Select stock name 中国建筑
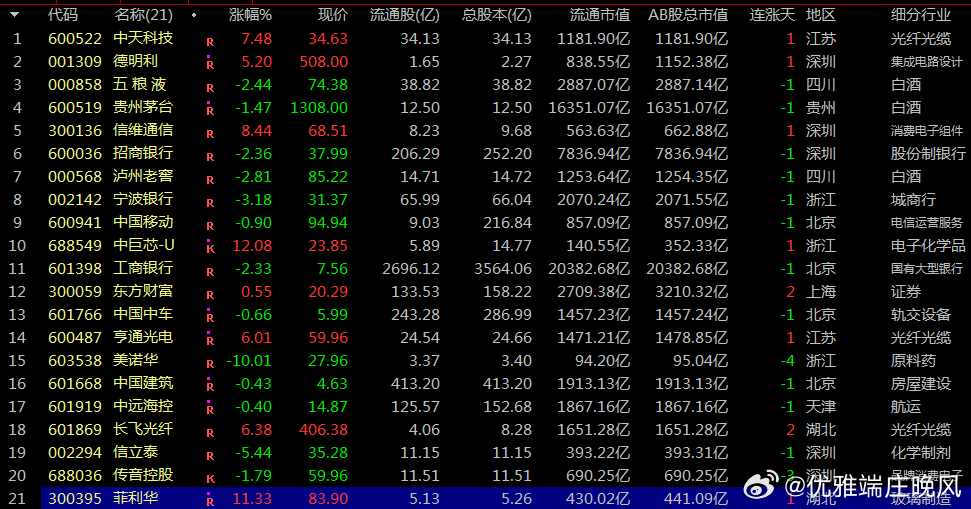The height and width of the screenshot is (509, 971). (143, 383)
